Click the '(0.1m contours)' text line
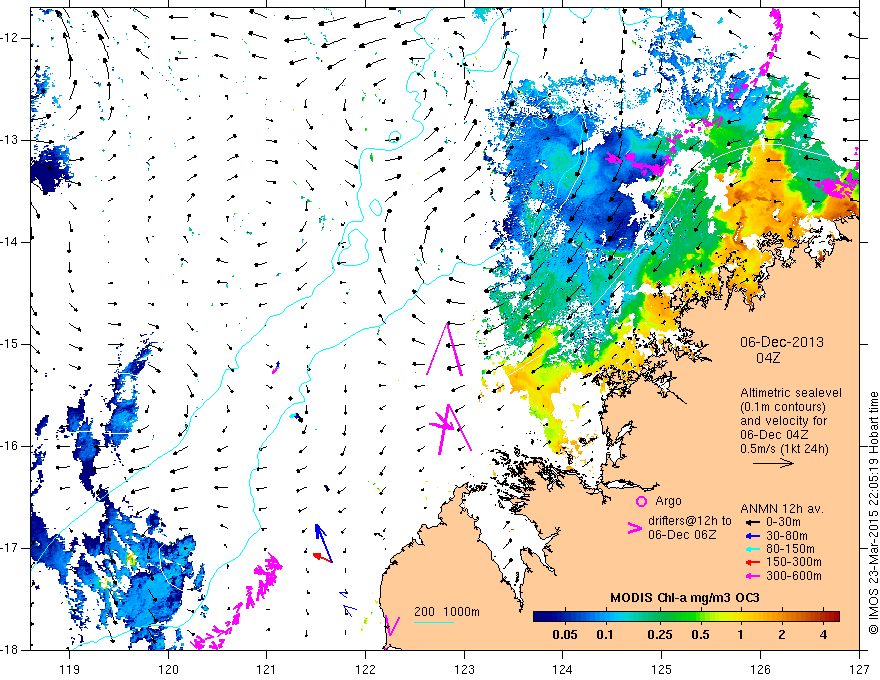This screenshot has height=680, width=880. point(783,407)
